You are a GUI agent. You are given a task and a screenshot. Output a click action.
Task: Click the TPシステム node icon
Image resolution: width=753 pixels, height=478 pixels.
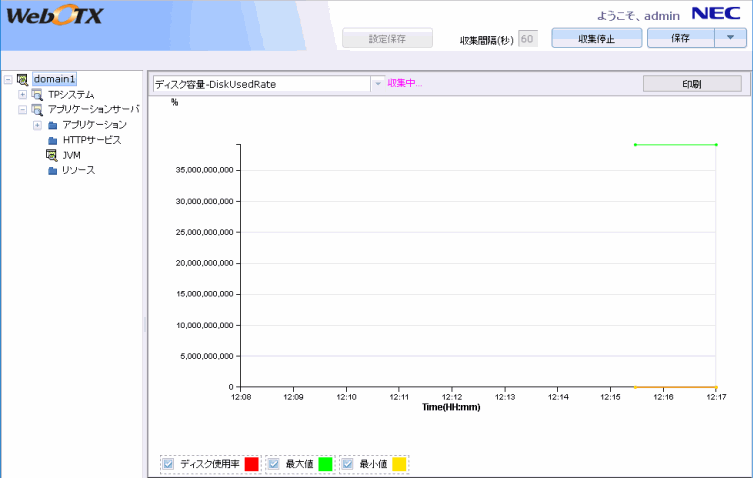(x=38, y=94)
